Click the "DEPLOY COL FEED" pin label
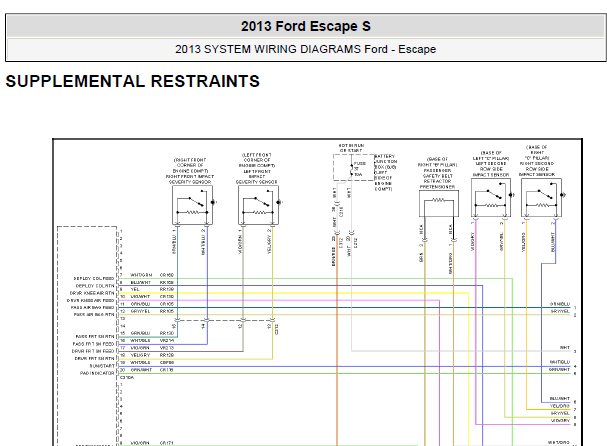Screen dimensions: 607x446 pos(94,278)
